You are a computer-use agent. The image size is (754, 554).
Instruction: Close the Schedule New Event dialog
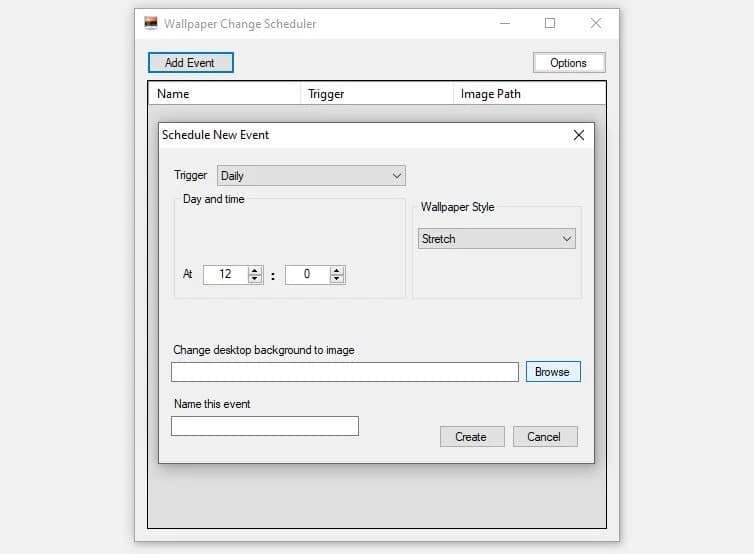578,135
